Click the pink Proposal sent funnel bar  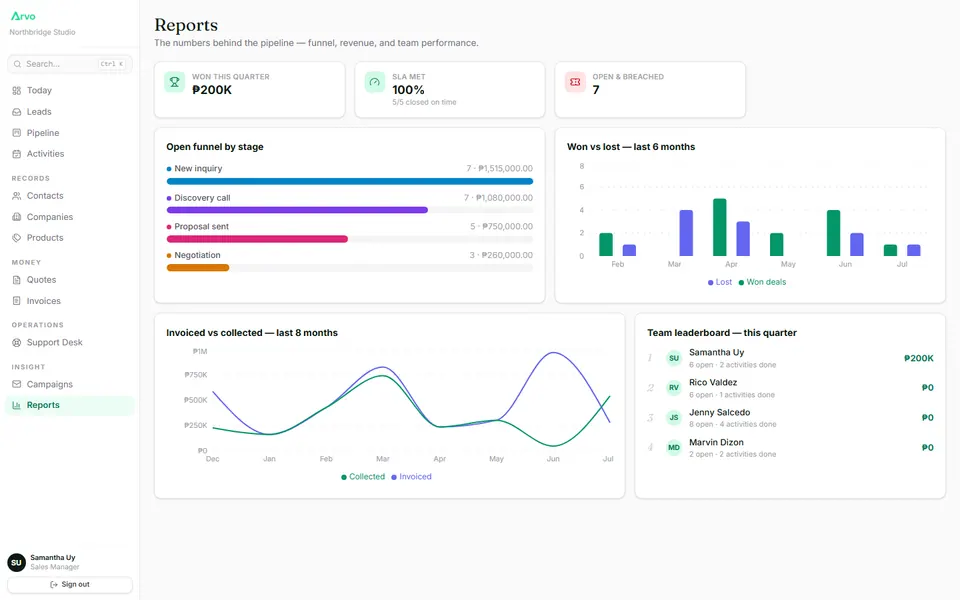257,239
